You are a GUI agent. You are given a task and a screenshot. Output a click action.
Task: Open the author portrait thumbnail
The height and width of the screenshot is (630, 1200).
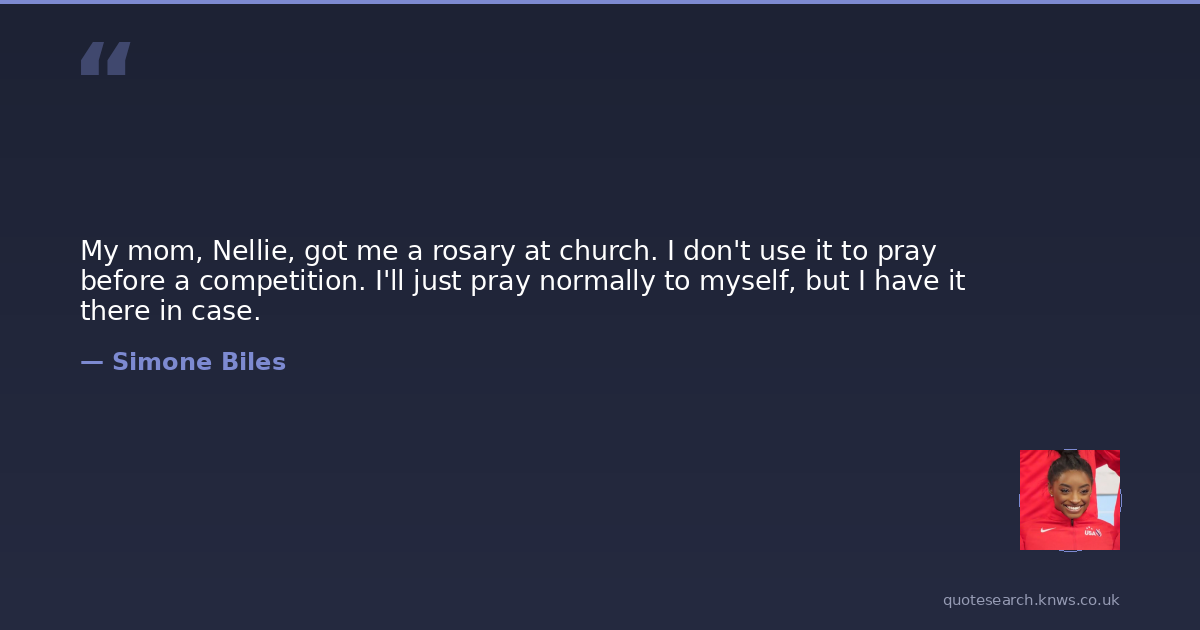[x=1069, y=499]
